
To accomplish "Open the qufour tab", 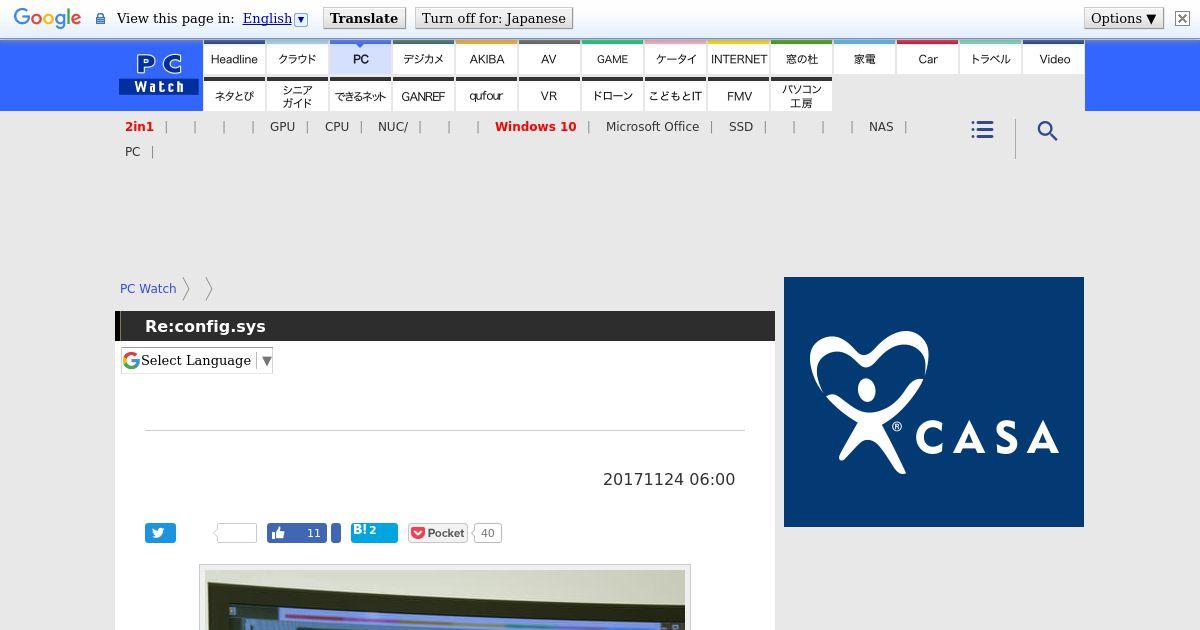I will click(486, 95).
